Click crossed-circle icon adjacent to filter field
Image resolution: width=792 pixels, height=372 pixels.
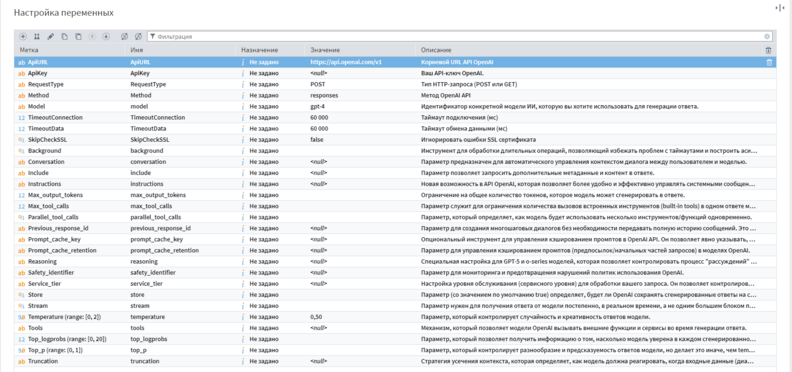(138, 36)
